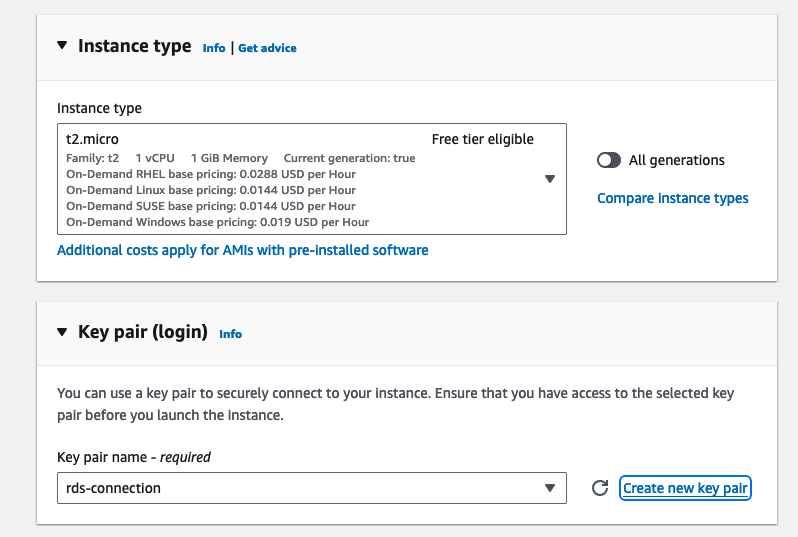The width and height of the screenshot is (798, 537).
Task: Collapse the Instance type section triangle
Action: (x=62, y=46)
